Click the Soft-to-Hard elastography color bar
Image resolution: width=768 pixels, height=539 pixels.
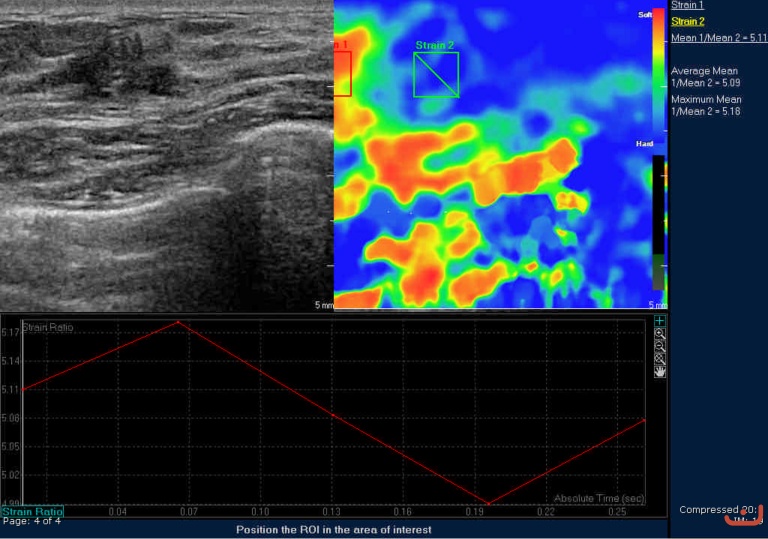pyautogui.click(x=658, y=77)
